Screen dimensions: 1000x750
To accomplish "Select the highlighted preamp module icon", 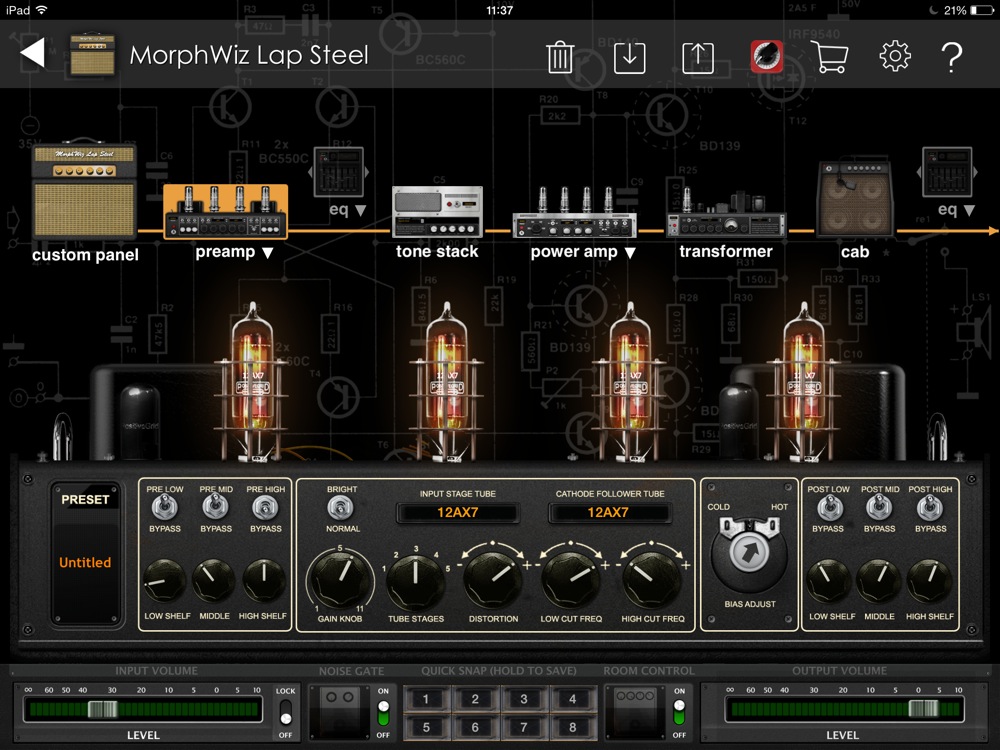I will click(x=226, y=212).
